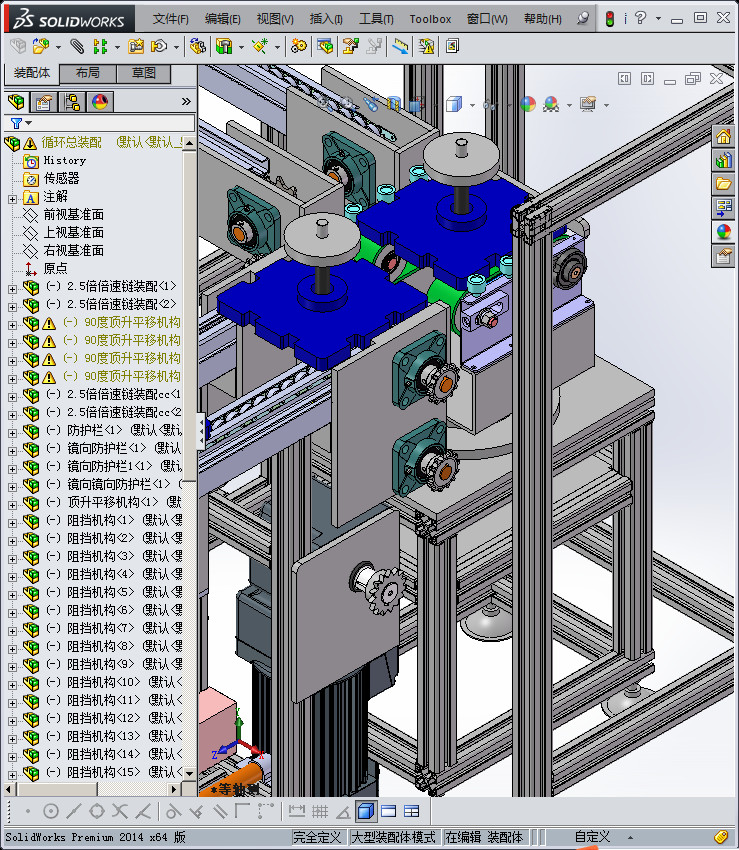This screenshot has height=850, width=739.
Task: Click the Display Style cube icon
Action: 453,104
